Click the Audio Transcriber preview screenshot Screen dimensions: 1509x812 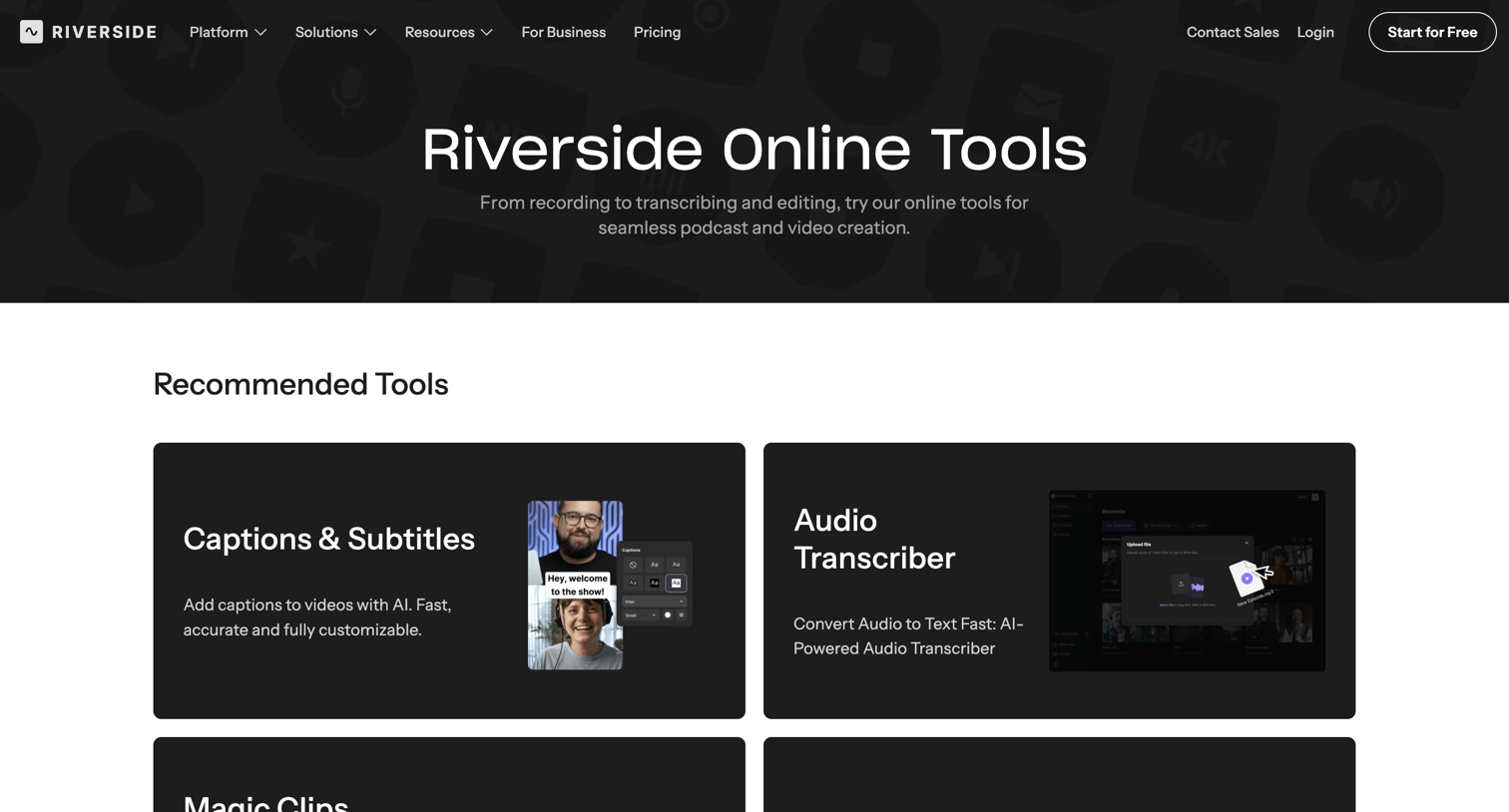pyautogui.click(x=1188, y=581)
